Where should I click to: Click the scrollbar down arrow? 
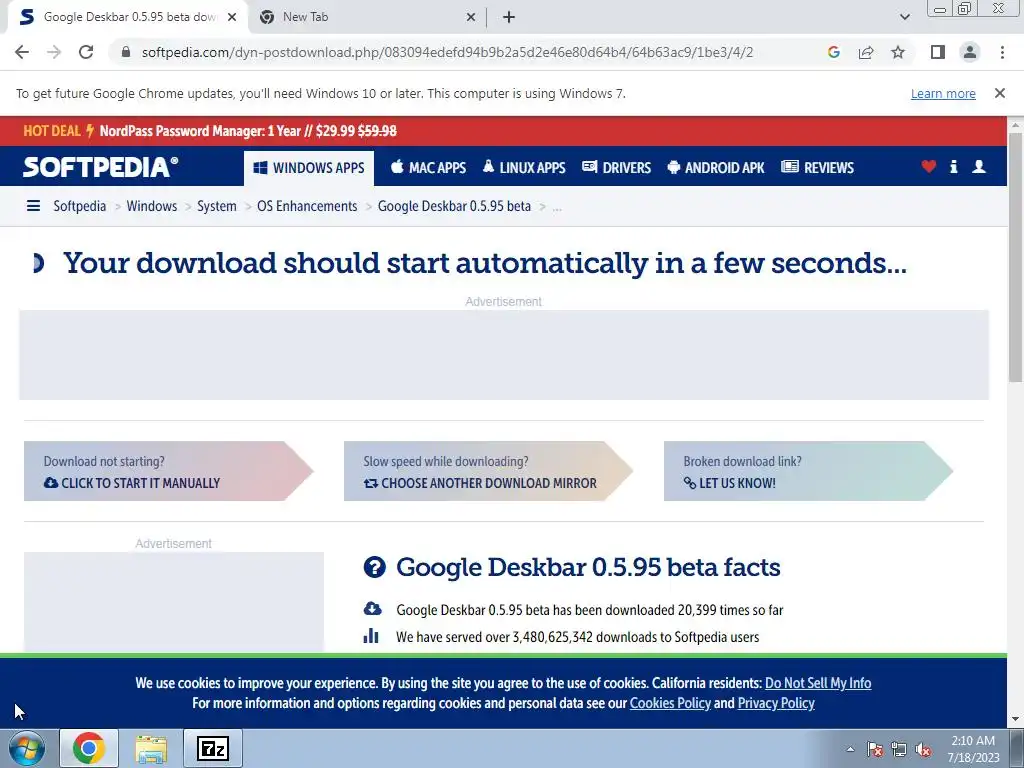pos(1015,720)
